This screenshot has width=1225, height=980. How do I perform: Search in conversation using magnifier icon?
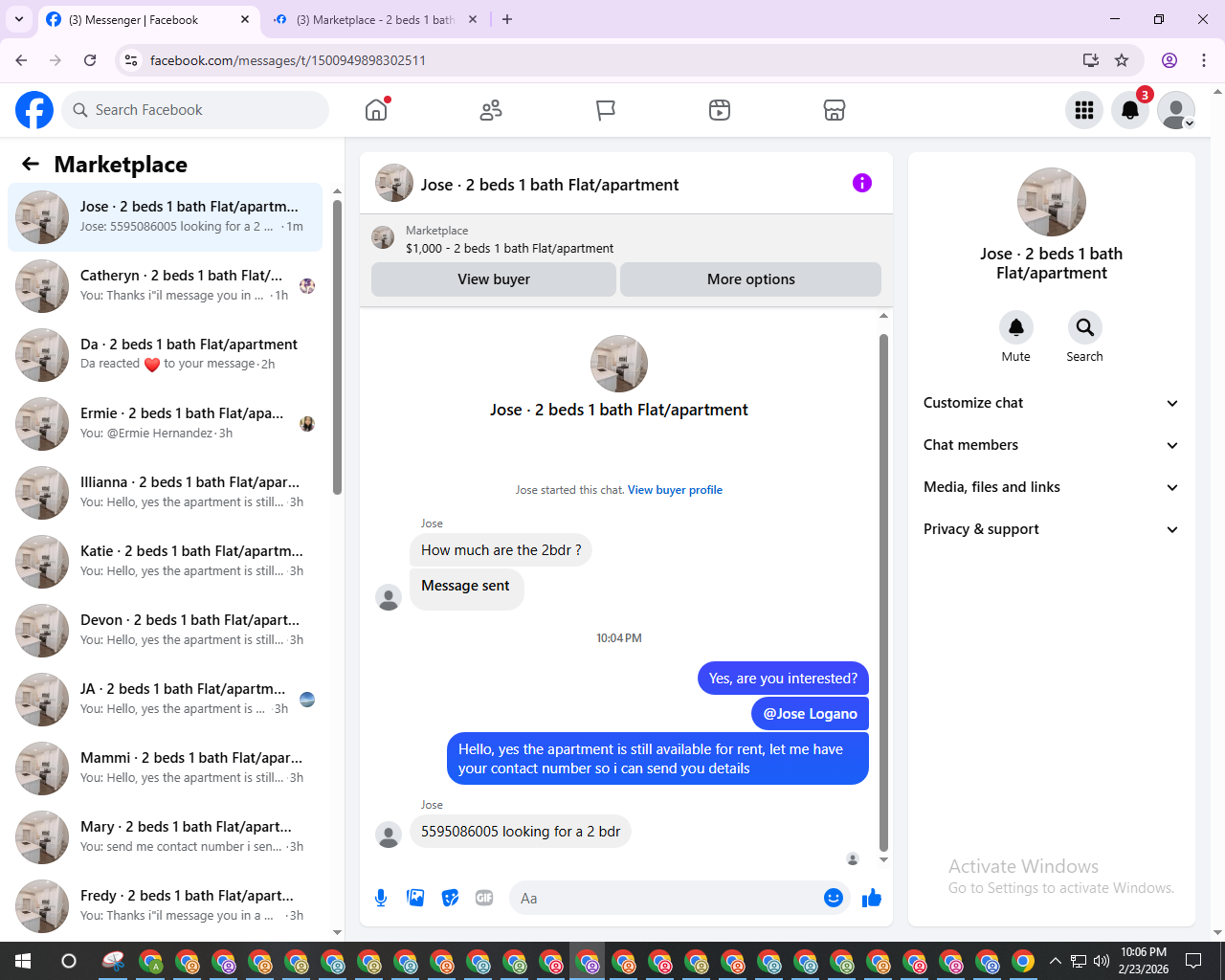(1084, 327)
